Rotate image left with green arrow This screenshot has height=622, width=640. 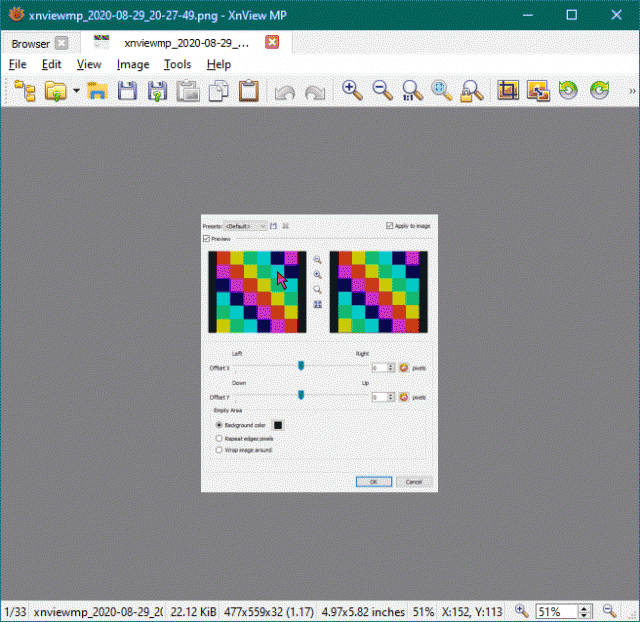pyautogui.click(x=568, y=90)
